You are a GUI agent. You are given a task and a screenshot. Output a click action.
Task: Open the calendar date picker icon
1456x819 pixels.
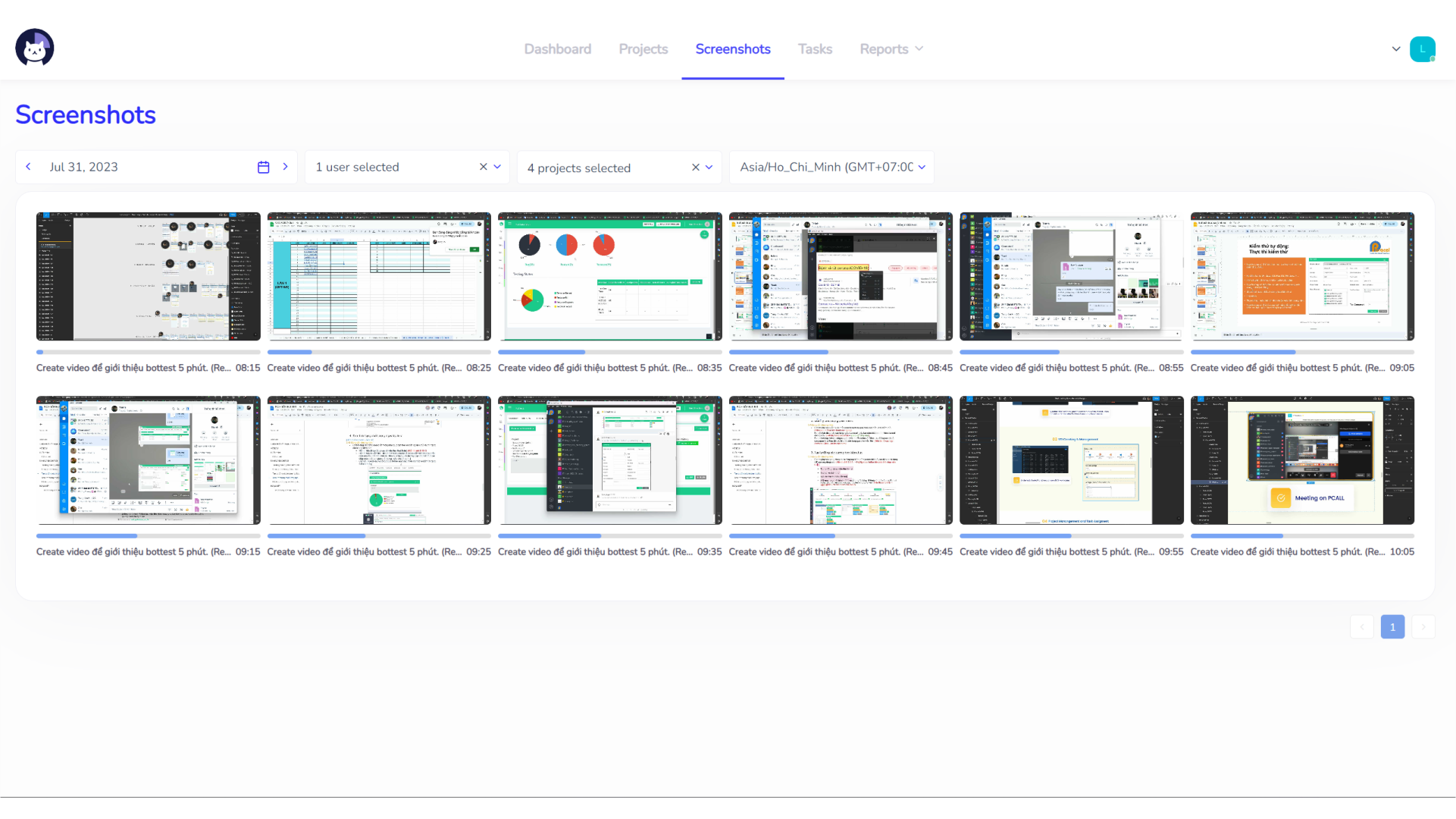[263, 167]
